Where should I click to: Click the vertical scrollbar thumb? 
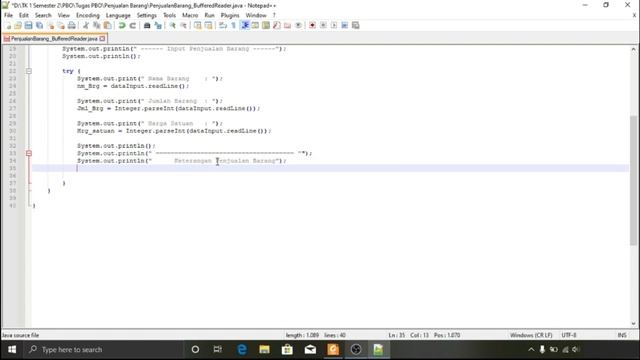tap(633, 180)
